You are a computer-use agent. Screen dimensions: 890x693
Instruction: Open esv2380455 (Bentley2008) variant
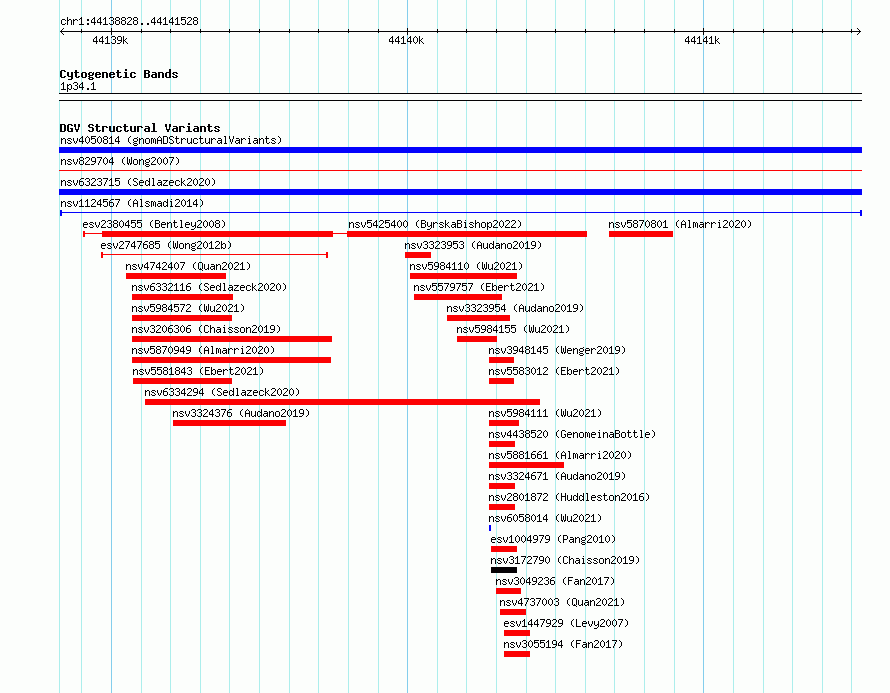coord(154,224)
